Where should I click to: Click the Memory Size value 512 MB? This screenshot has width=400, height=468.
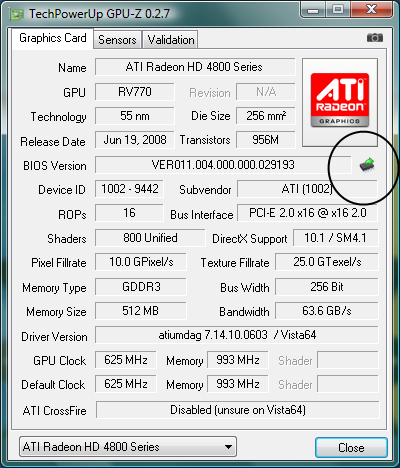141,311
